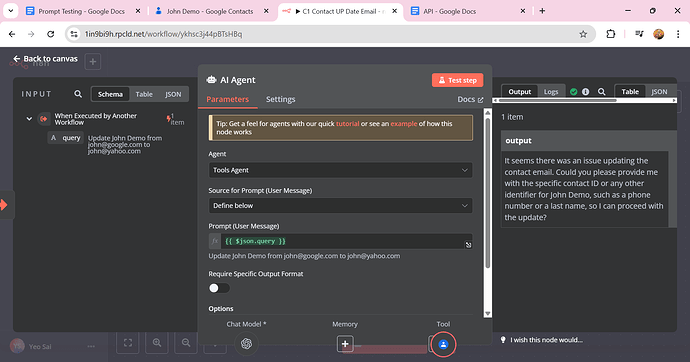Image resolution: width=690 pixels, height=362 pixels.
Task: Click the parameters panel vertical scrollbar
Action: tap(487, 194)
